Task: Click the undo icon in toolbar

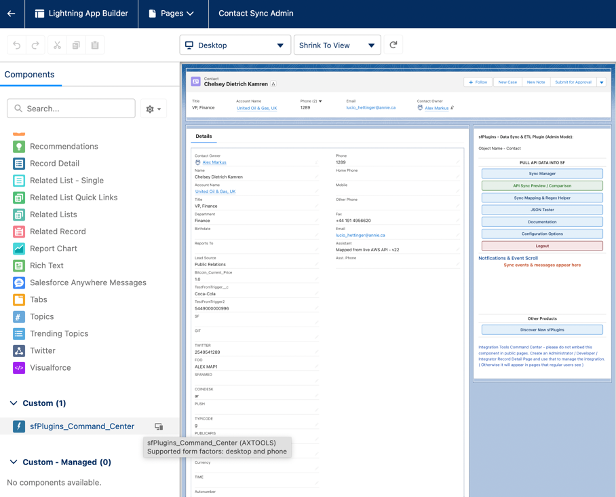Action: coord(16,45)
